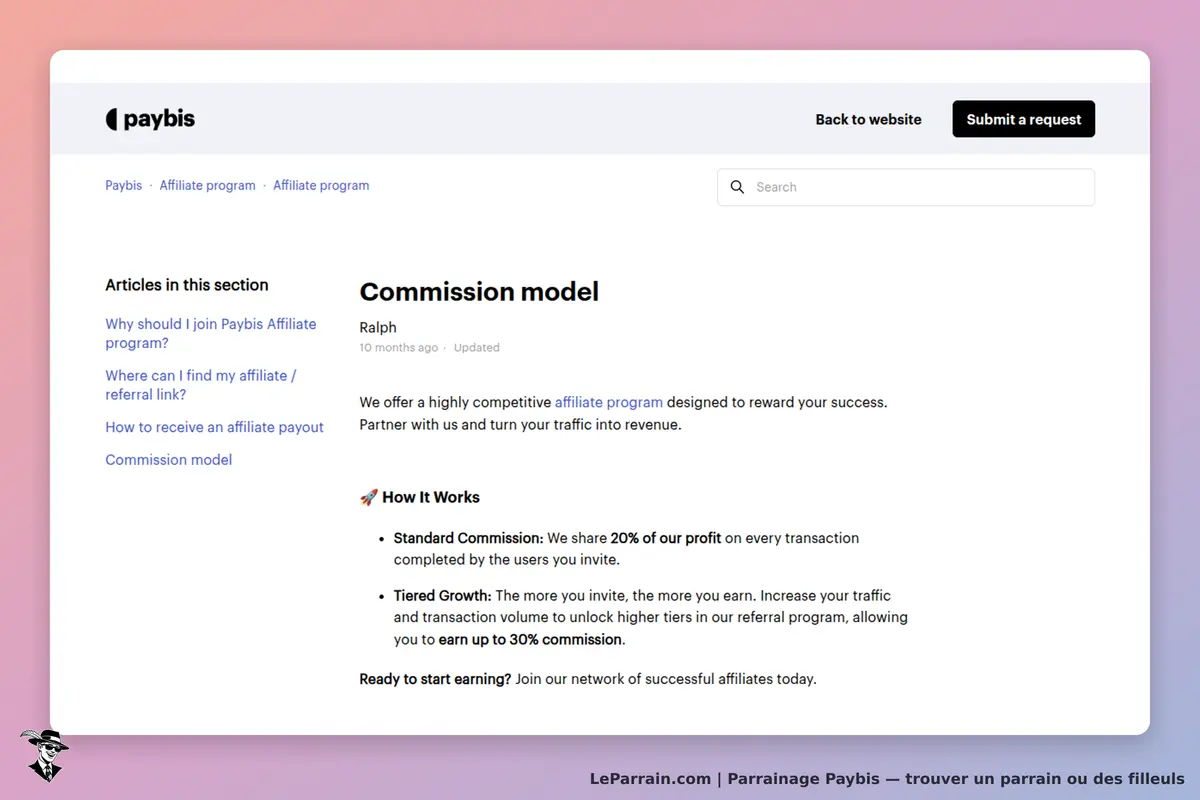This screenshot has width=1200, height=800.
Task: Follow the affiliate program inline link
Action: 609,402
